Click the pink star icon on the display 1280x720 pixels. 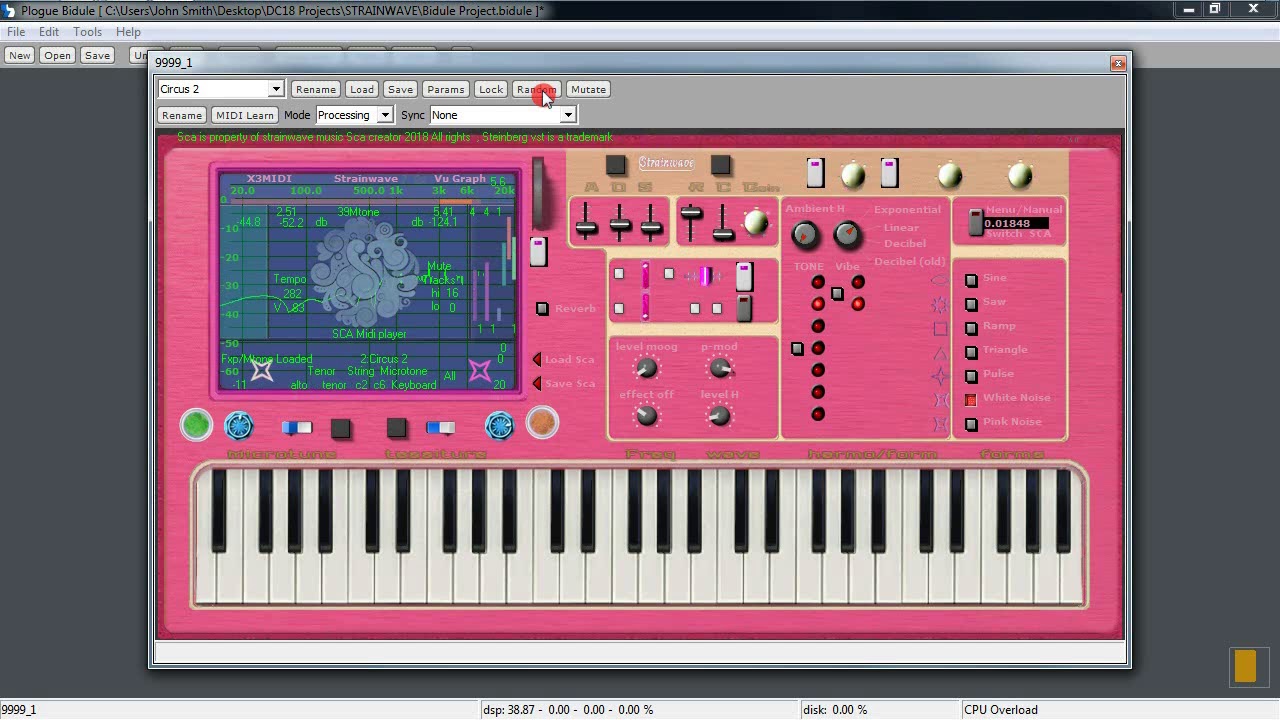point(480,371)
